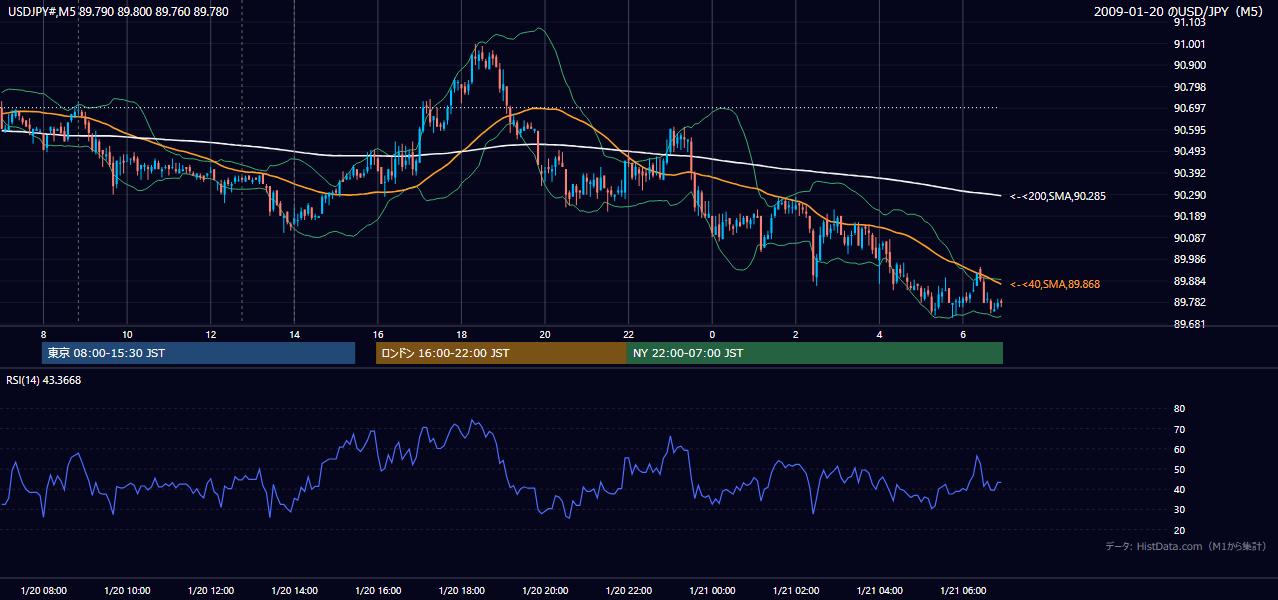The image size is (1278, 600).
Task: Click hour label 4 under price chart
Action: click(x=879, y=334)
